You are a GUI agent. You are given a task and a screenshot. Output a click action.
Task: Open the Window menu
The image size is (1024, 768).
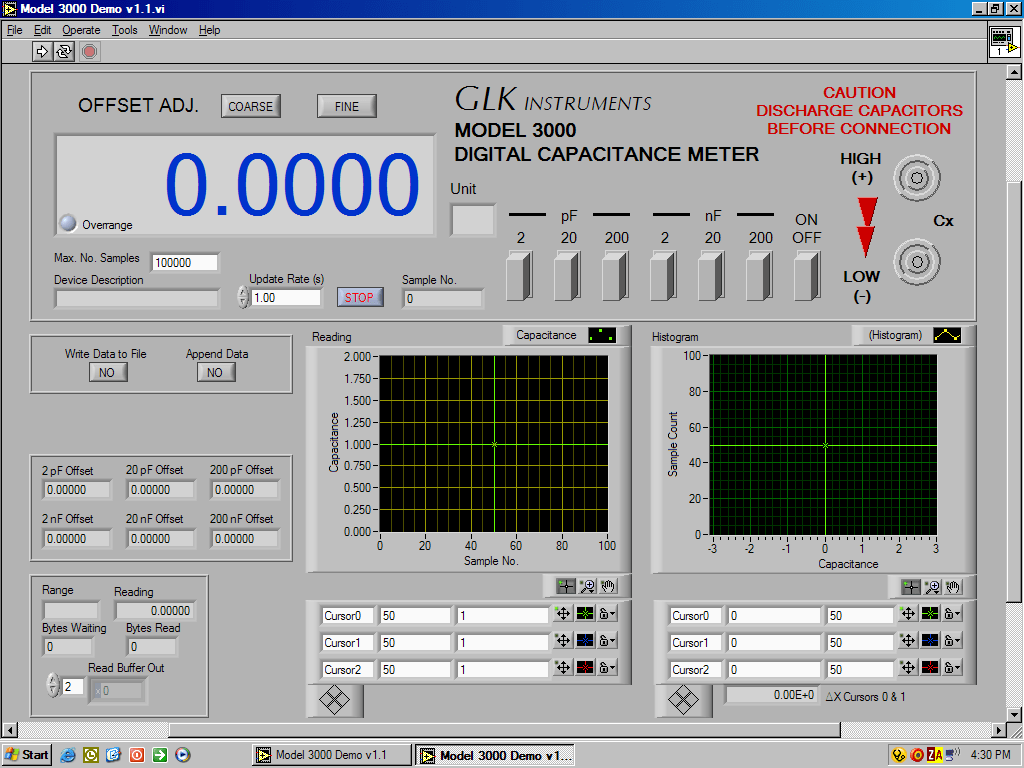[x=168, y=30]
